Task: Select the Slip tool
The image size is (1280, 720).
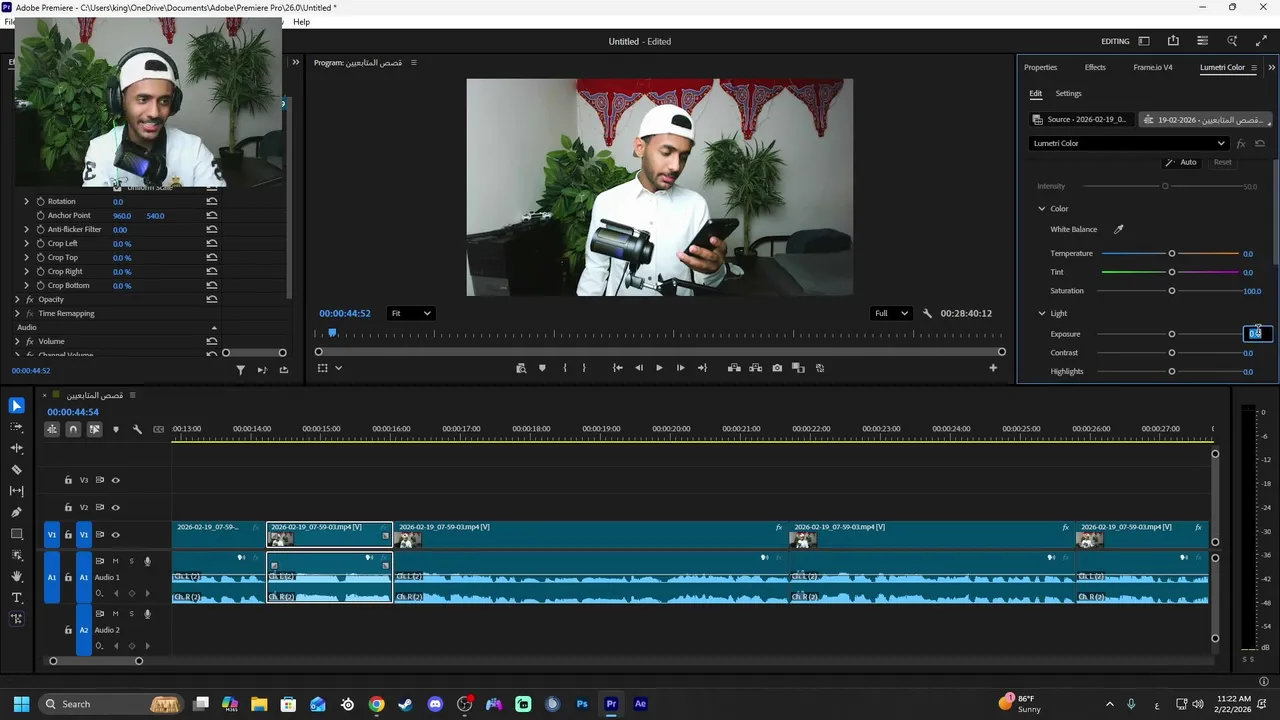Action: point(16,491)
